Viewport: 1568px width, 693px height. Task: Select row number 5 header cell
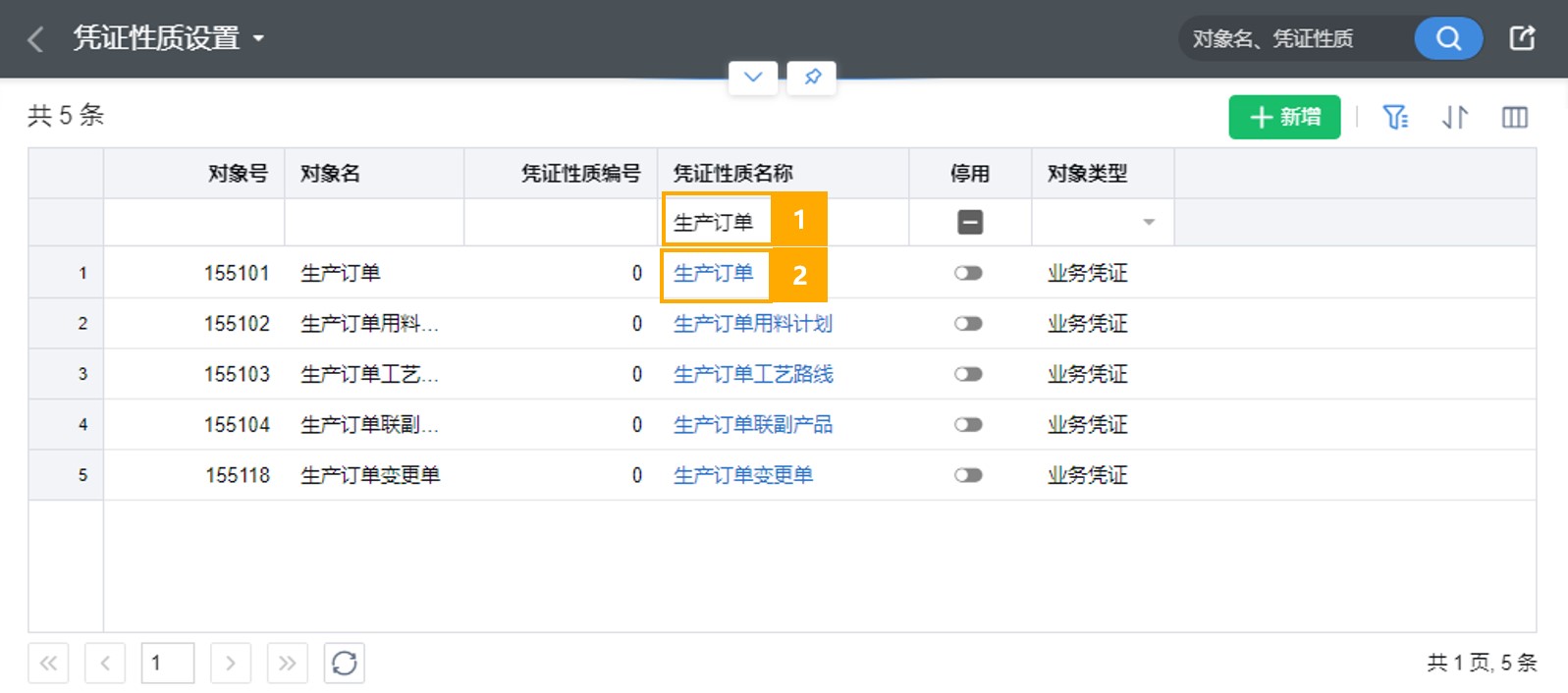pyautogui.click(x=66, y=475)
